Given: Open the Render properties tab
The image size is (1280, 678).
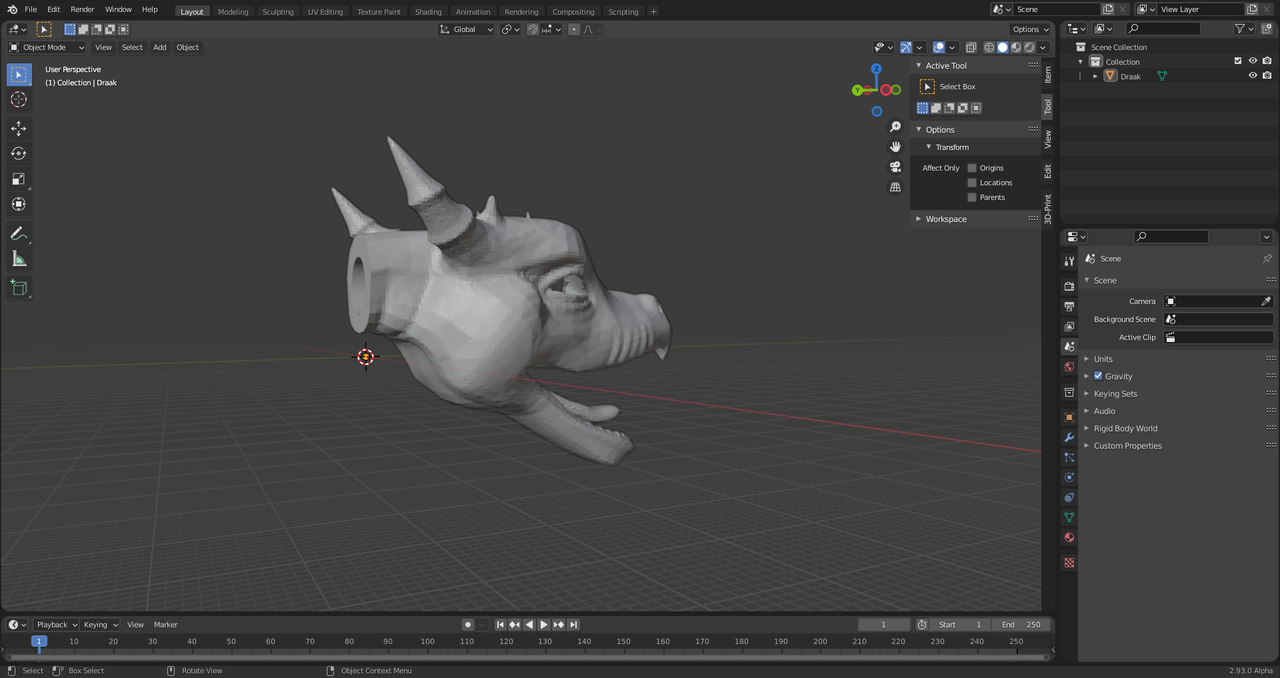Looking at the screenshot, I should coord(1069,286).
